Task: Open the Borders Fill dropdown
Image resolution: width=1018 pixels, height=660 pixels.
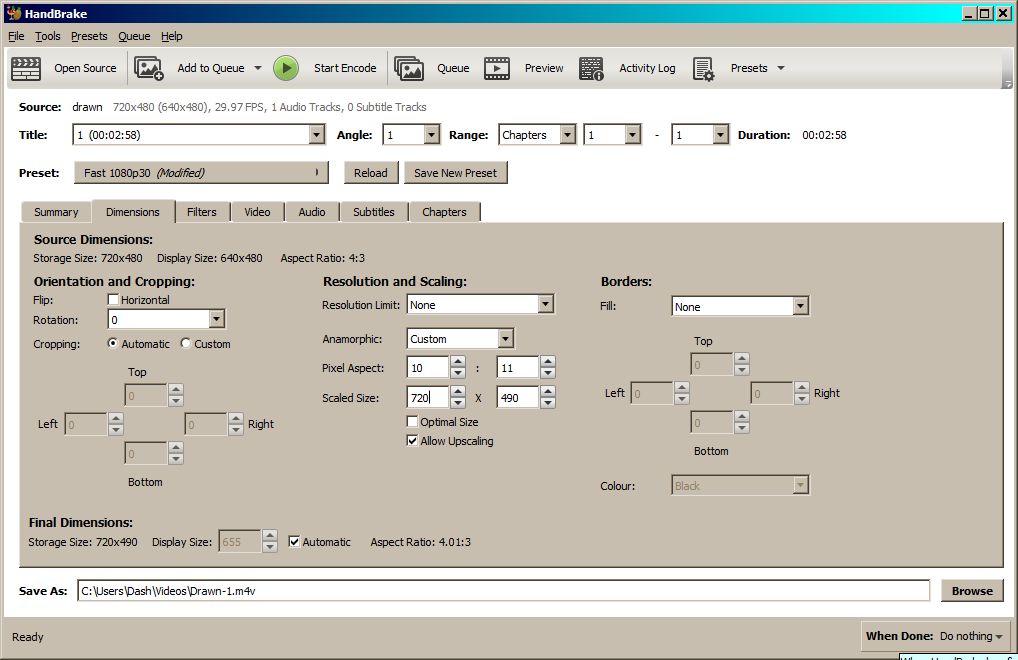Action: click(x=800, y=307)
